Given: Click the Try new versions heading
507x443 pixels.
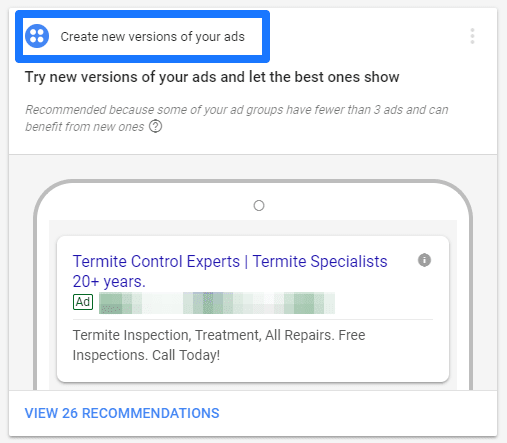Looking at the screenshot, I should click(x=212, y=77).
